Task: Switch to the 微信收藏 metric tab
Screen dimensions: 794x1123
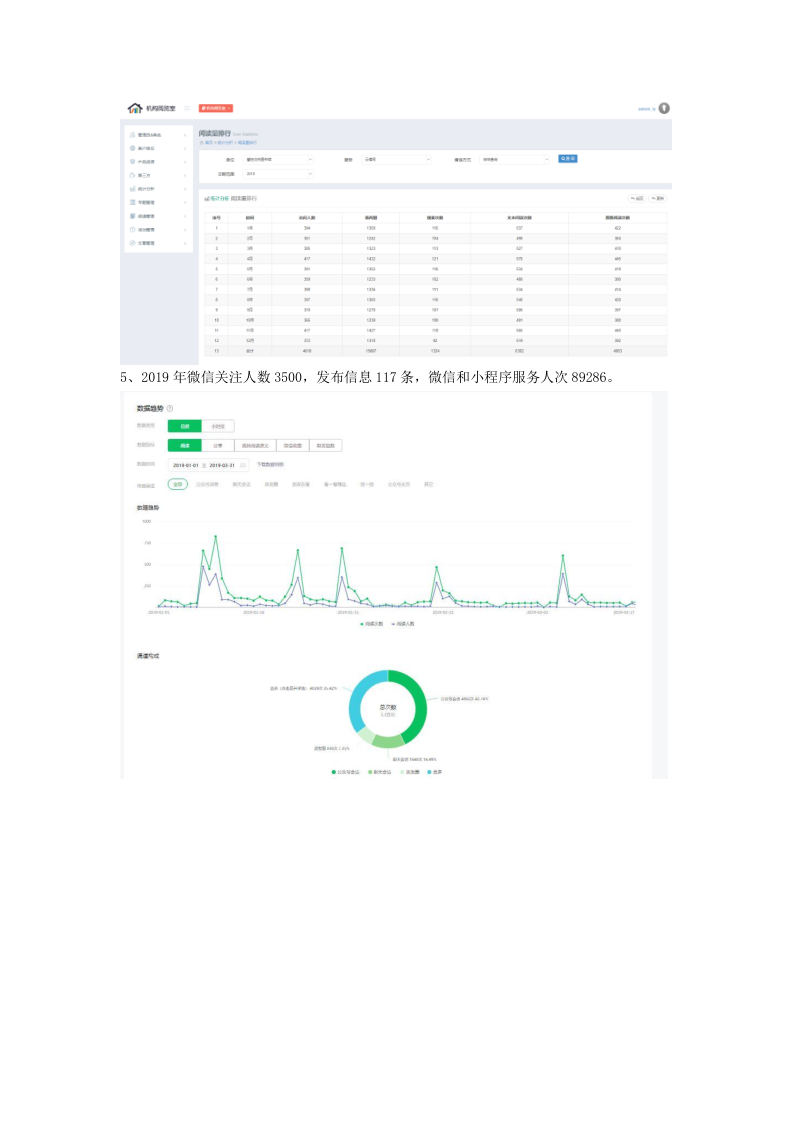Action: pyautogui.click(x=292, y=445)
